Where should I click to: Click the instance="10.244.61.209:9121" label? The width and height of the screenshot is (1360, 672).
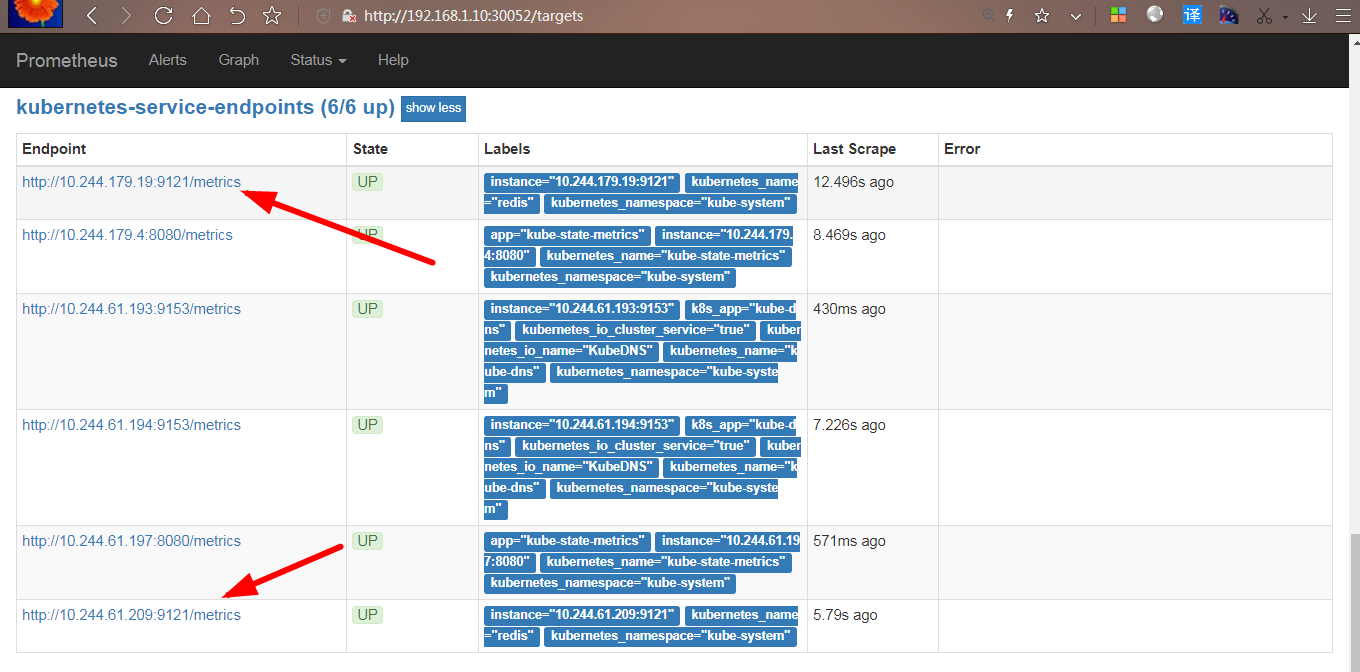582,615
